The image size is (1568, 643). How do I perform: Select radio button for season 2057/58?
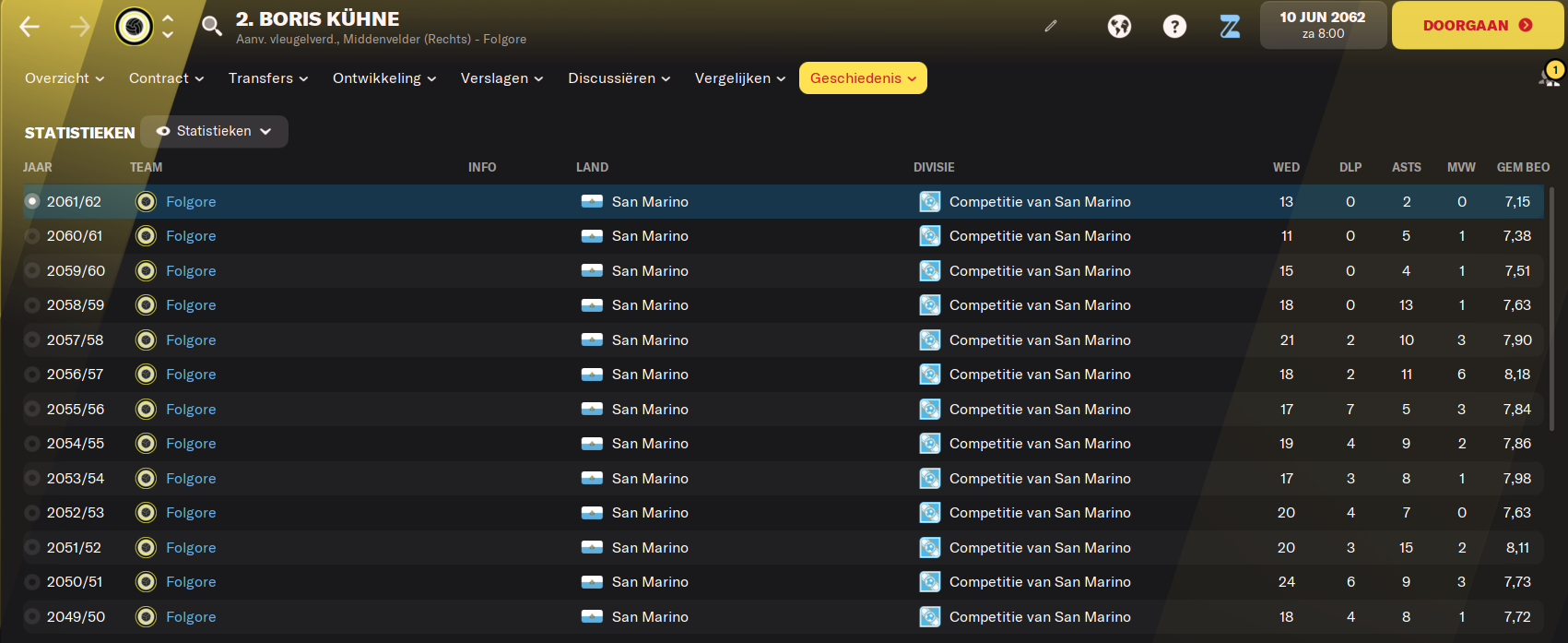pyautogui.click(x=32, y=339)
